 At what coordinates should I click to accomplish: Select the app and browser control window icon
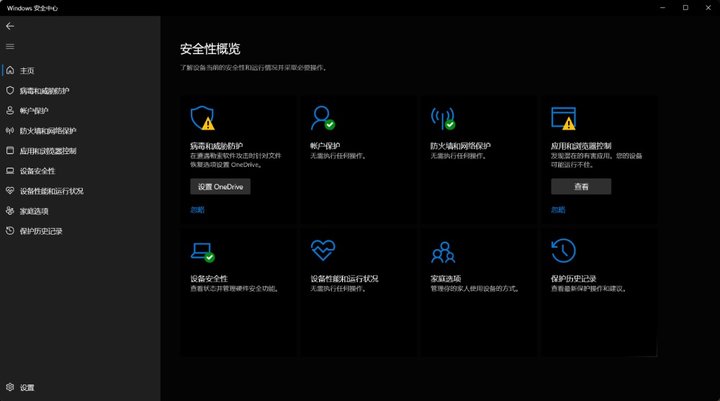point(563,118)
